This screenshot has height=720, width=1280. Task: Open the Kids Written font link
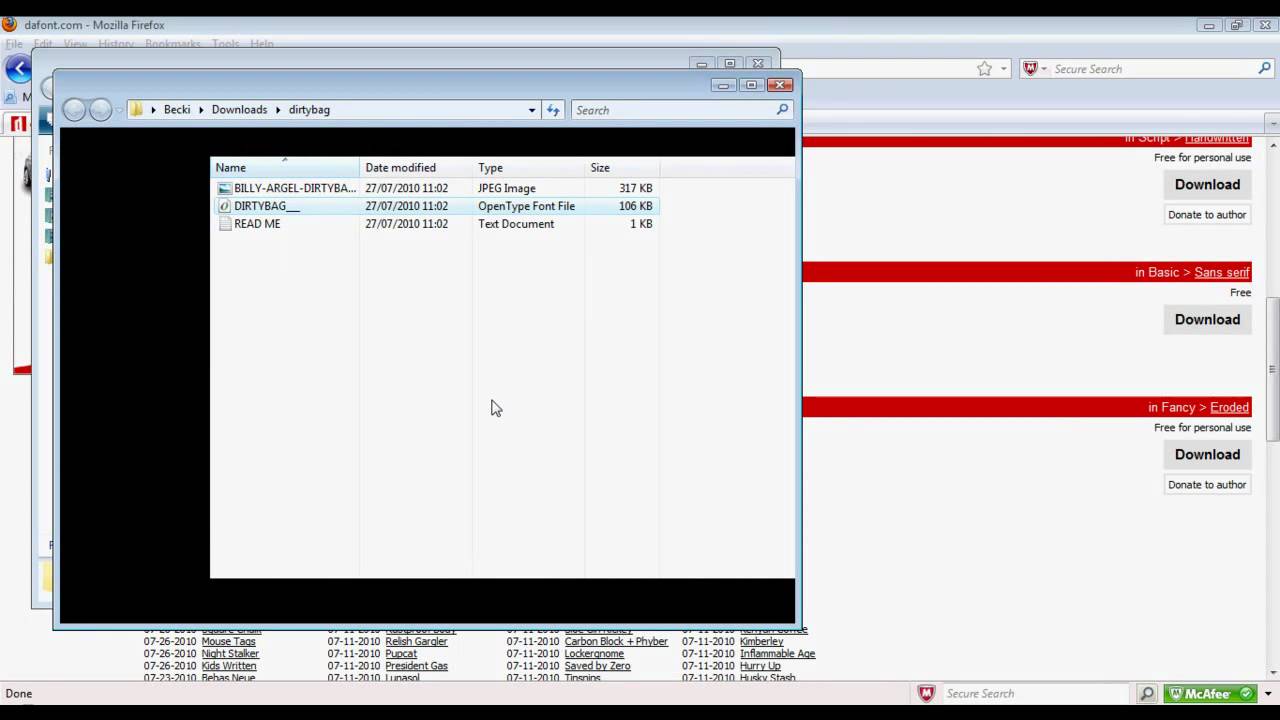pyautogui.click(x=229, y=666)
